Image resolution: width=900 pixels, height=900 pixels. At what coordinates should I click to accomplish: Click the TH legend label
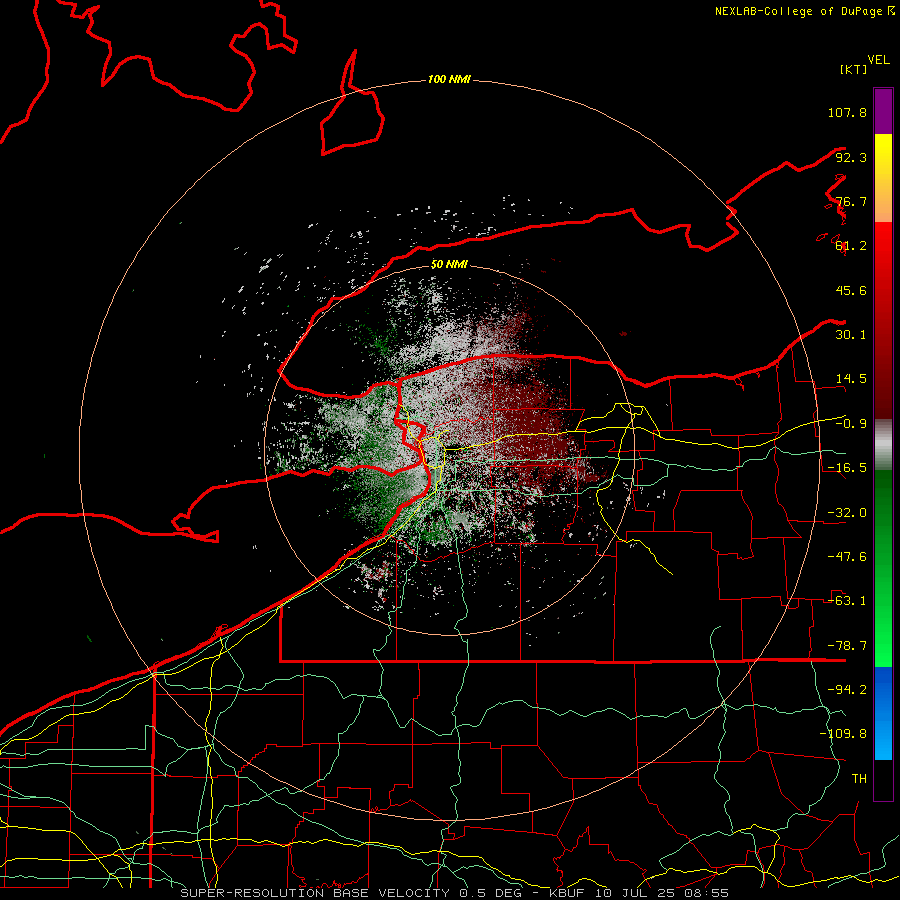(859, 779)
